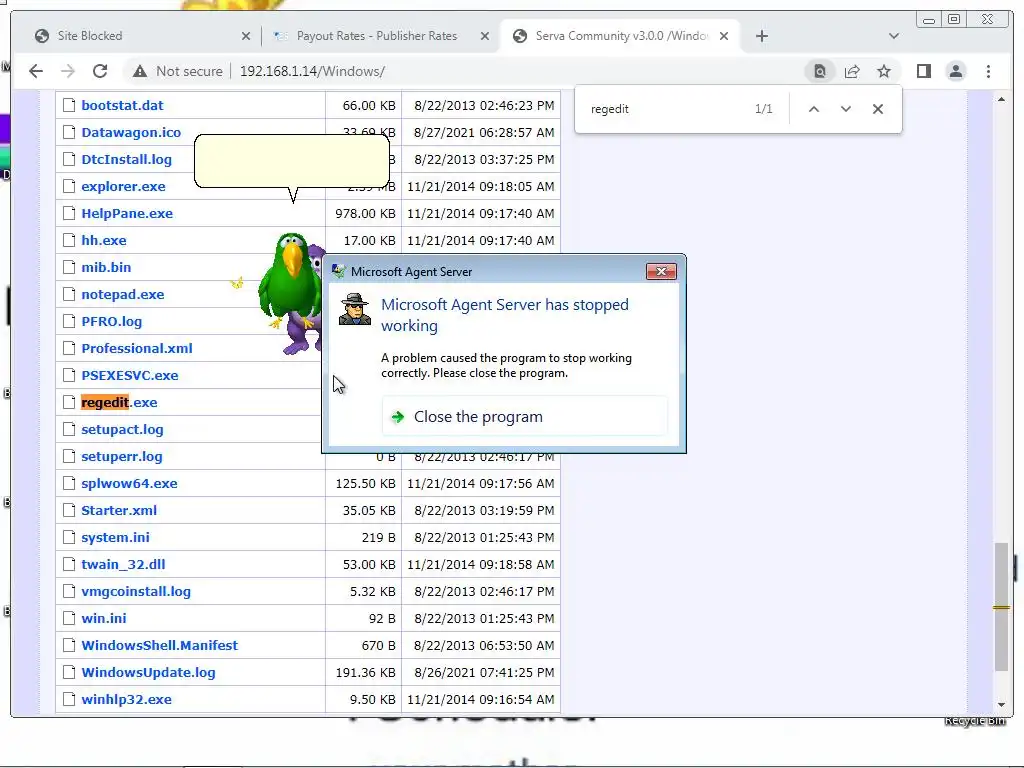Switch to the Payout Rates - Publisher Rates tab
The height and width of the screenshot is (768, 1024).
coord(381,36)
